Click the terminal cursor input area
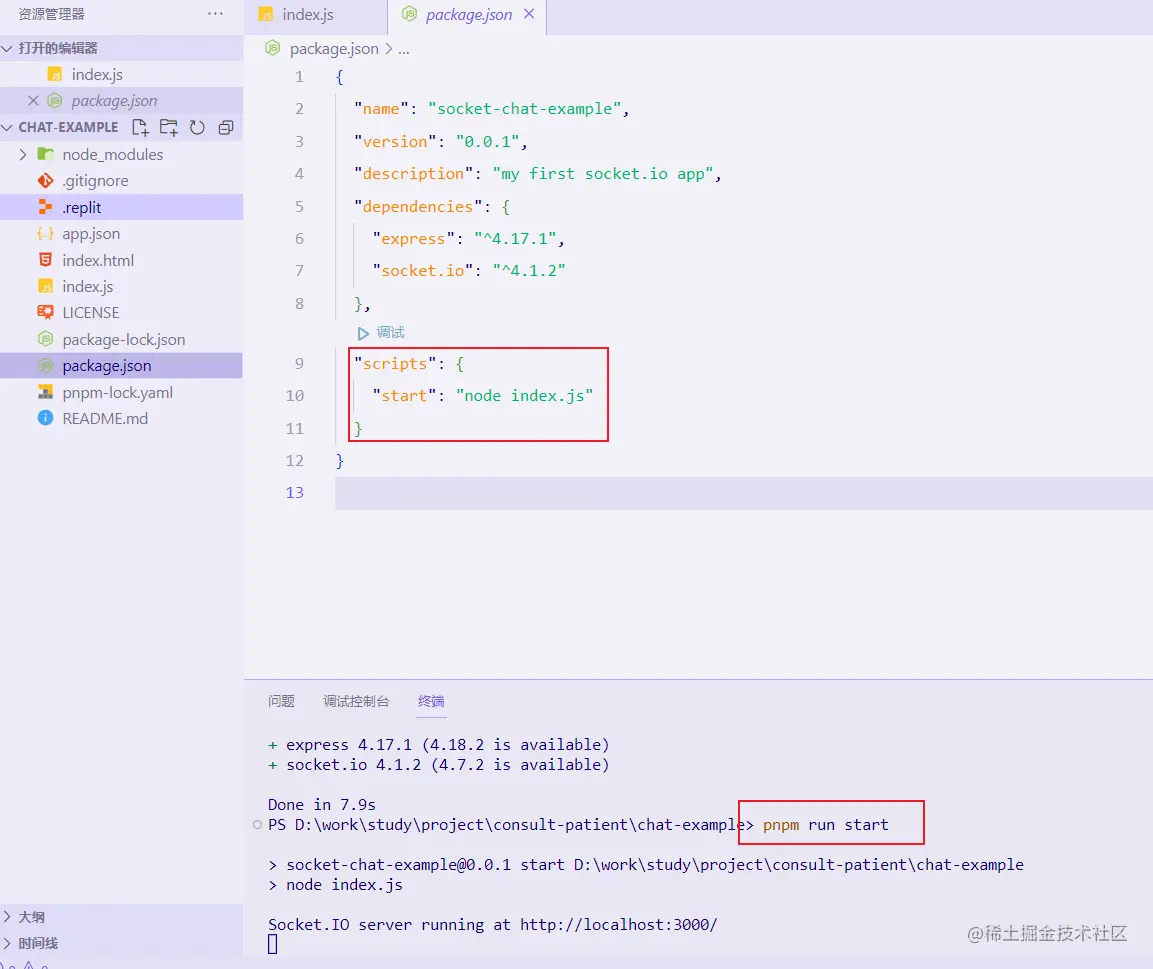Image resolution: width=1153 pixels, height=969 pixels. click(273, 945)
